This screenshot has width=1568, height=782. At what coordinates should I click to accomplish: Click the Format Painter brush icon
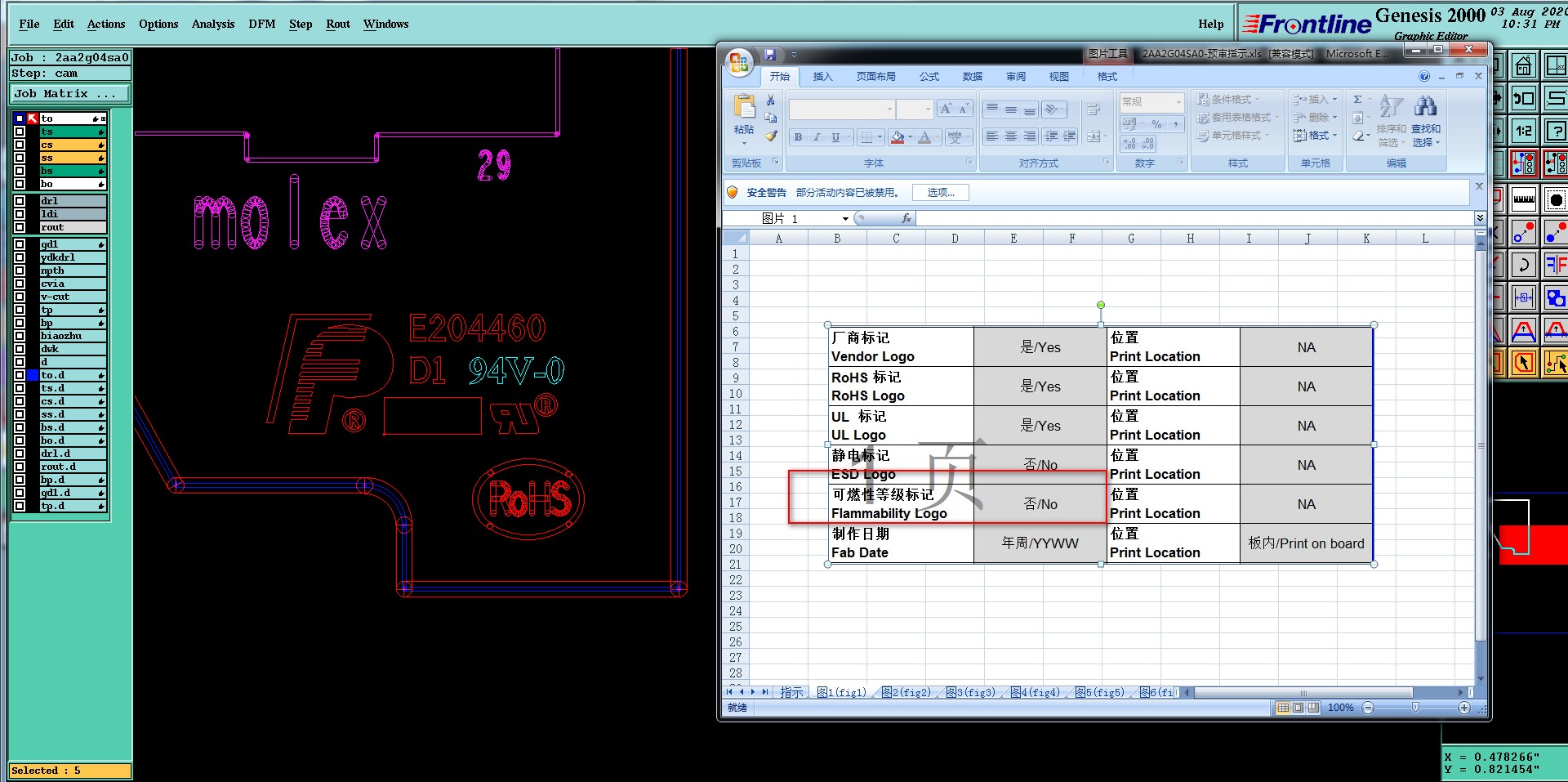pyautogui.click(x=770, y=136)
